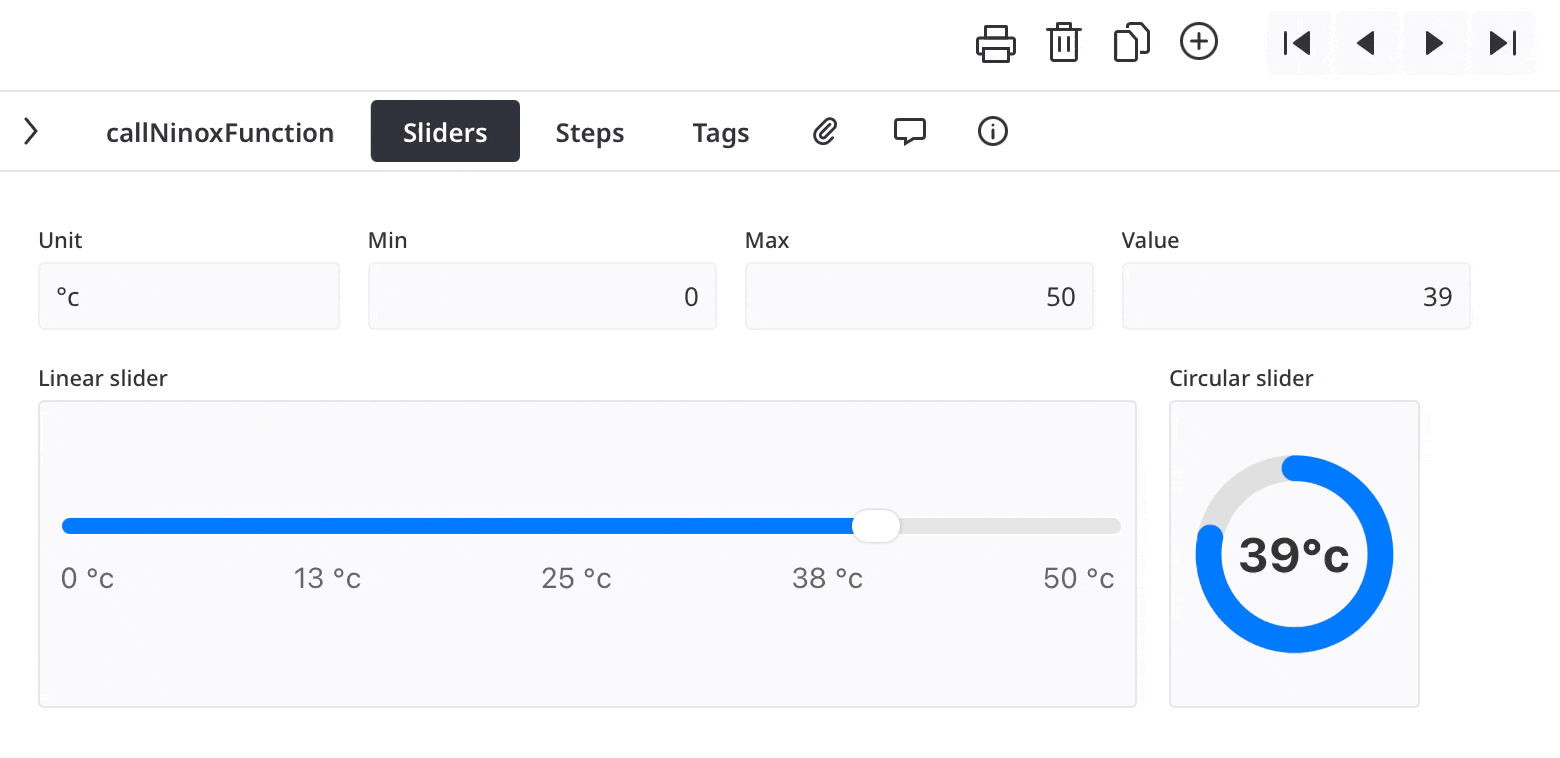Switch to the Steps tab
1560x758 pixels.
[590, 132]
